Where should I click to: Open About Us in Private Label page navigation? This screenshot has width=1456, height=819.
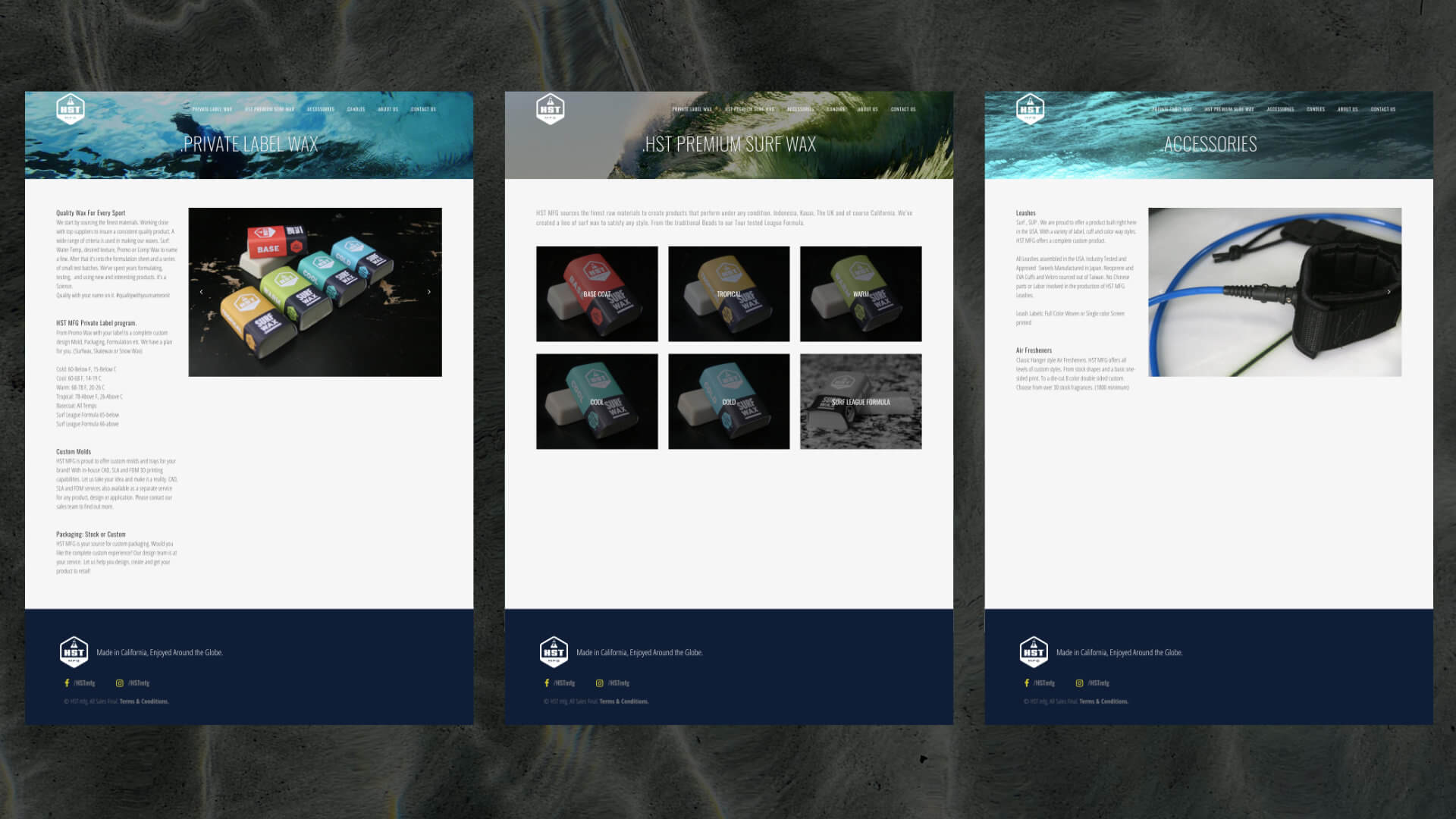point(388,109)
